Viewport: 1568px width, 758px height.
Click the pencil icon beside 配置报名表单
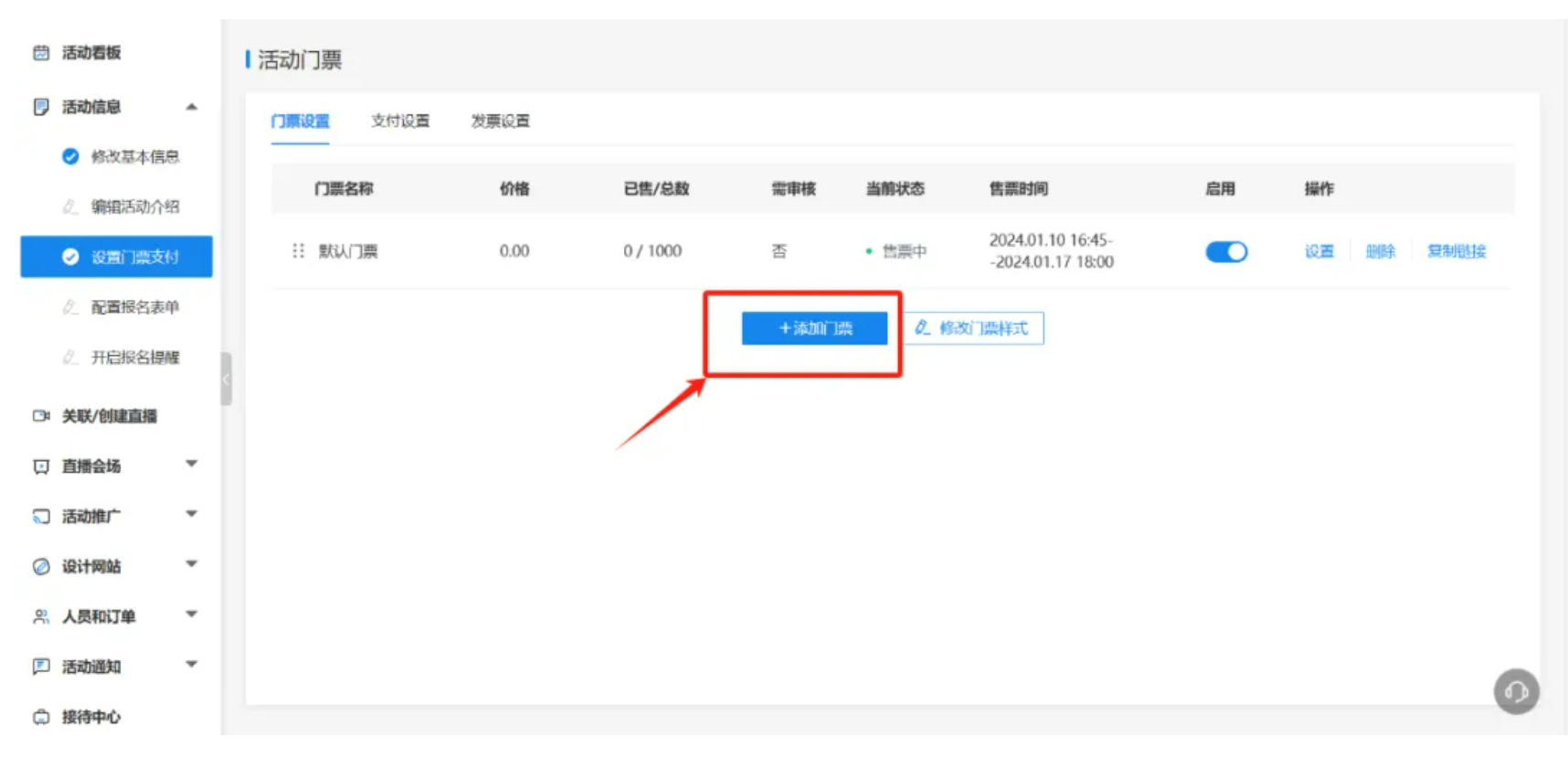[x=70, y=307]
